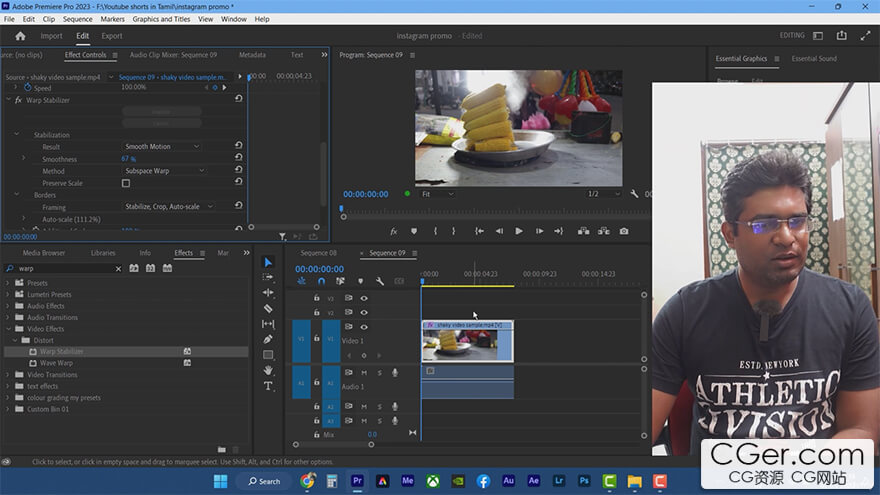Screen dimensions: 880x495
Task: Select the Ripple Edit tool
Action: pyautogui.click(x=268, y=292)
